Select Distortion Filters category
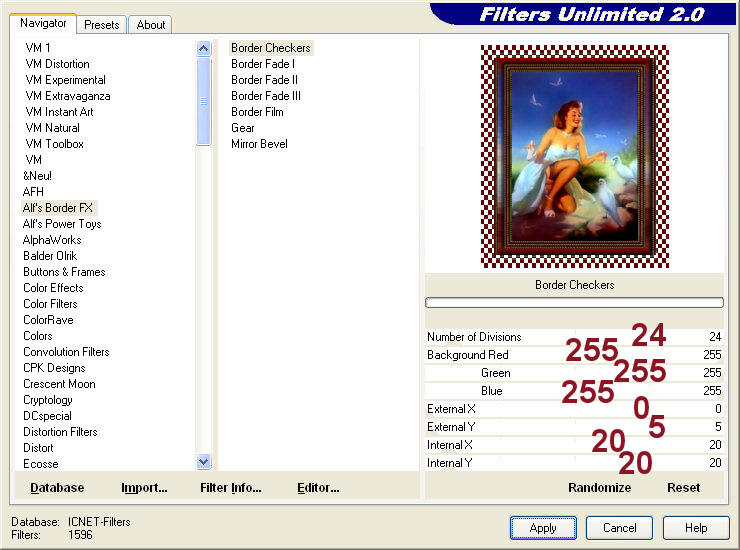 (x=60, y=432)
